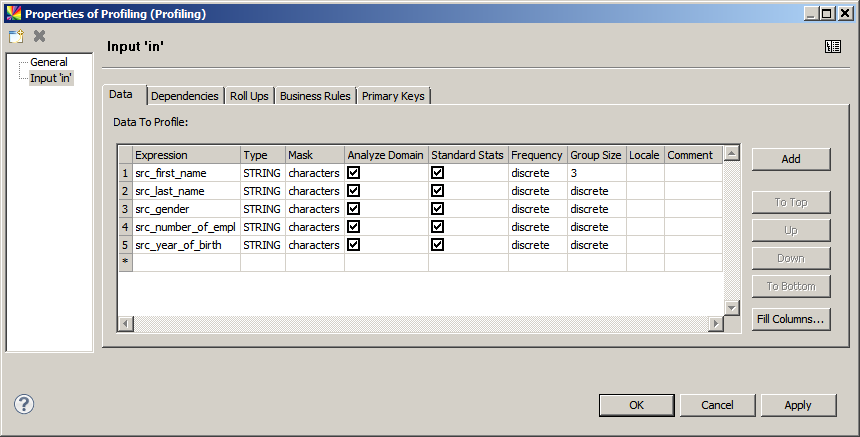Open help with the question mark icon
The width and height of the screenshot is (860, 437).
pos(25,404)
